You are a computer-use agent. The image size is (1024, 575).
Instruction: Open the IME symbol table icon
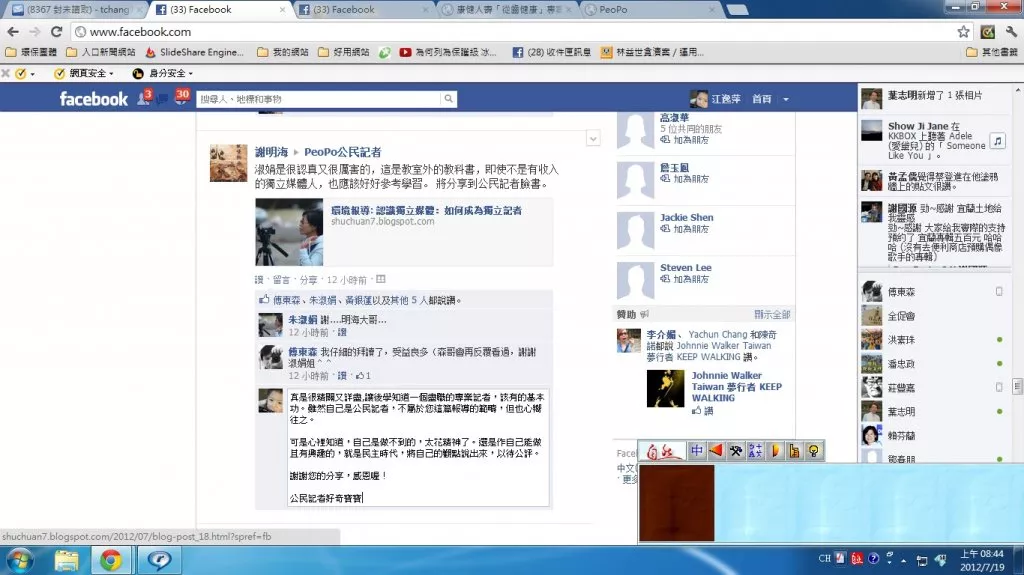[x=755, y=451]
